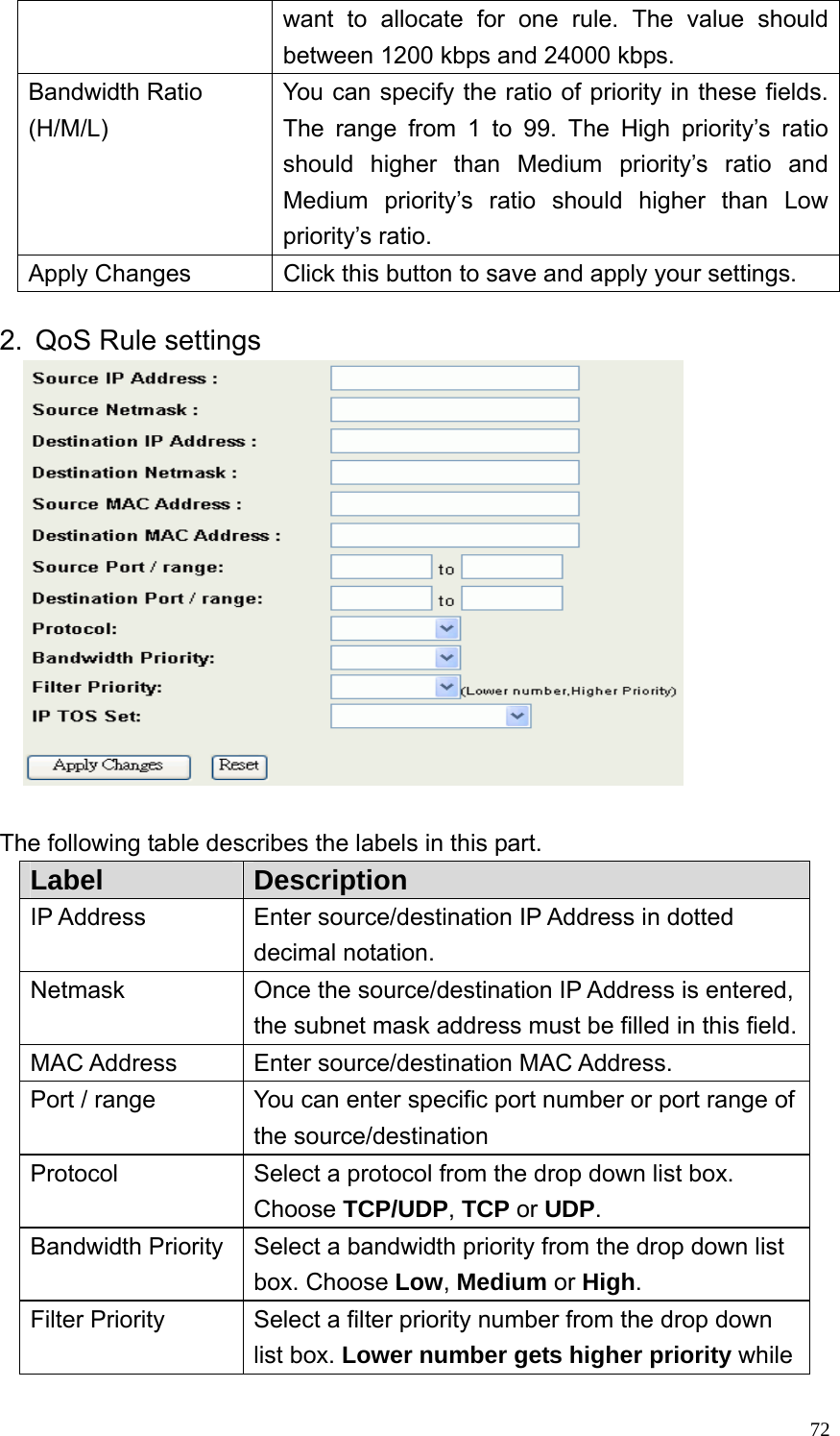Click the Destination IP Address field

455,441
